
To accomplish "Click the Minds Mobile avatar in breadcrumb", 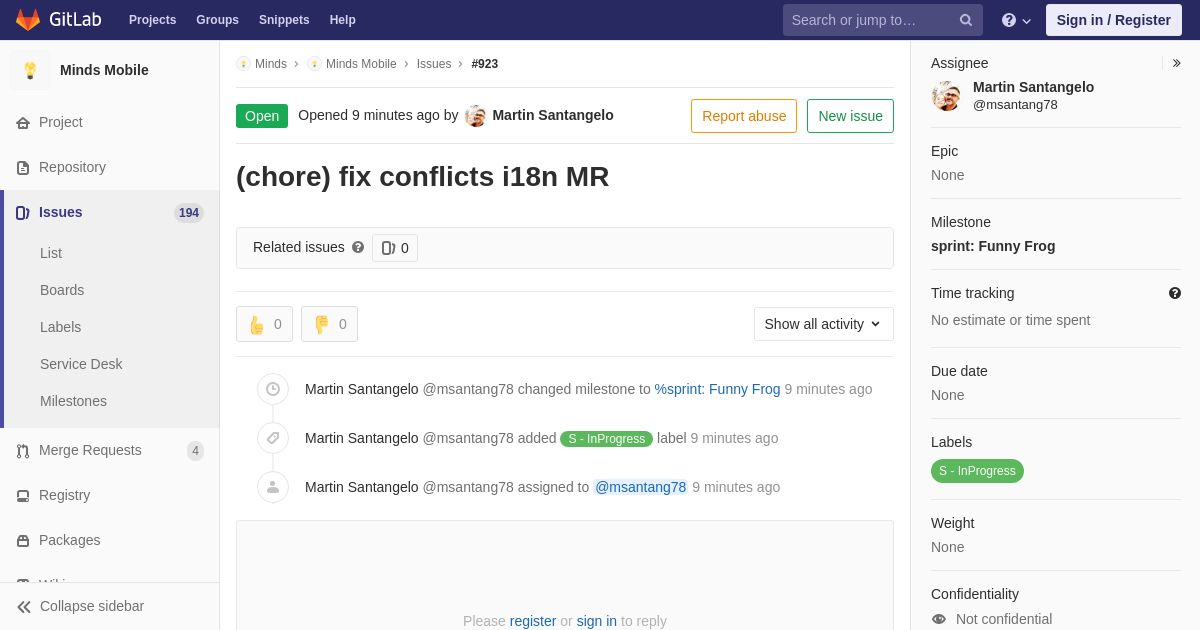I will coord(314,64).
